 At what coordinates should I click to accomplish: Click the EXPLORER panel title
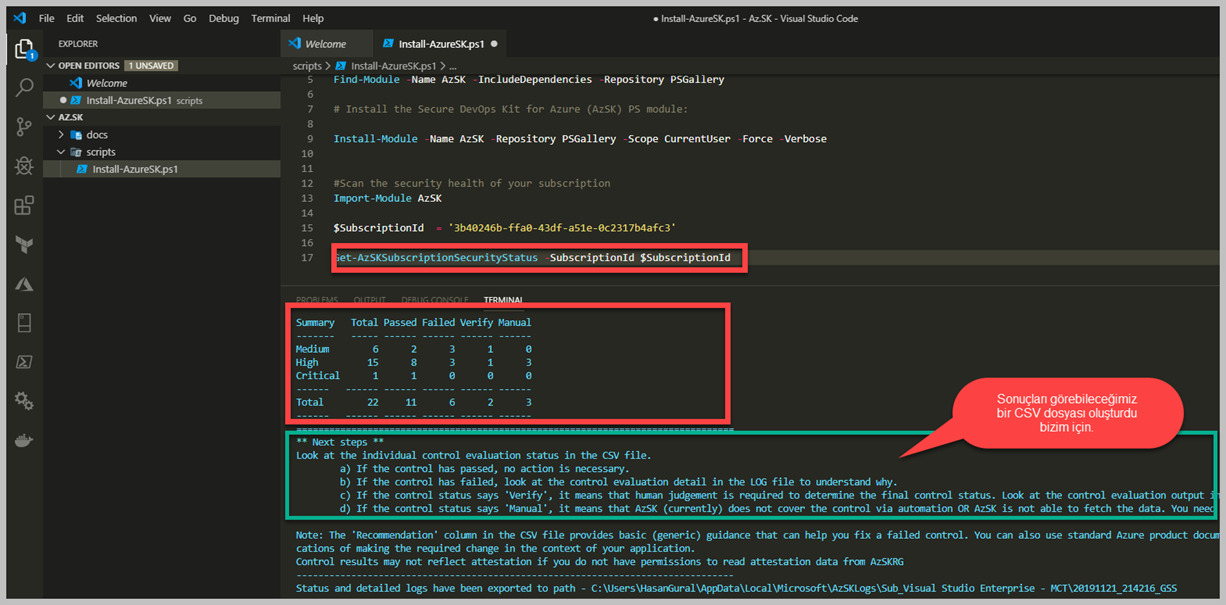coord(78,44)
